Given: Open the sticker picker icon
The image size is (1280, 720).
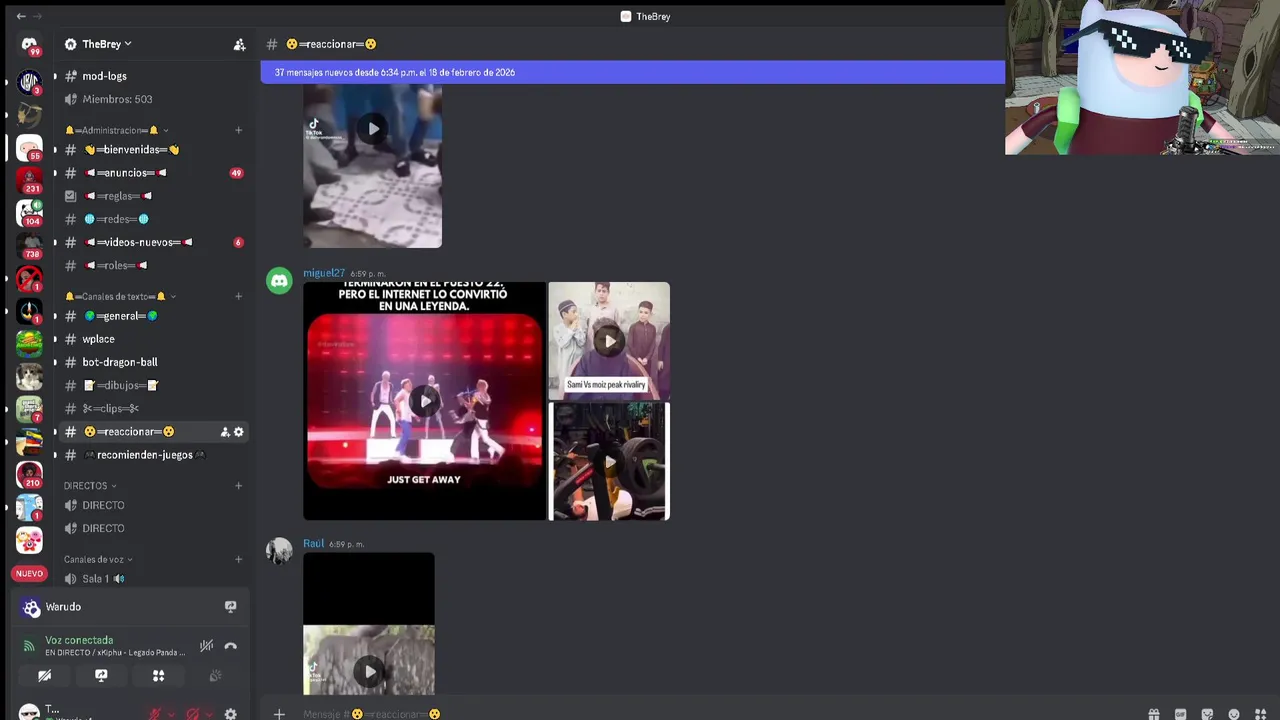Looking at the screenshot, I should 1207,714.
